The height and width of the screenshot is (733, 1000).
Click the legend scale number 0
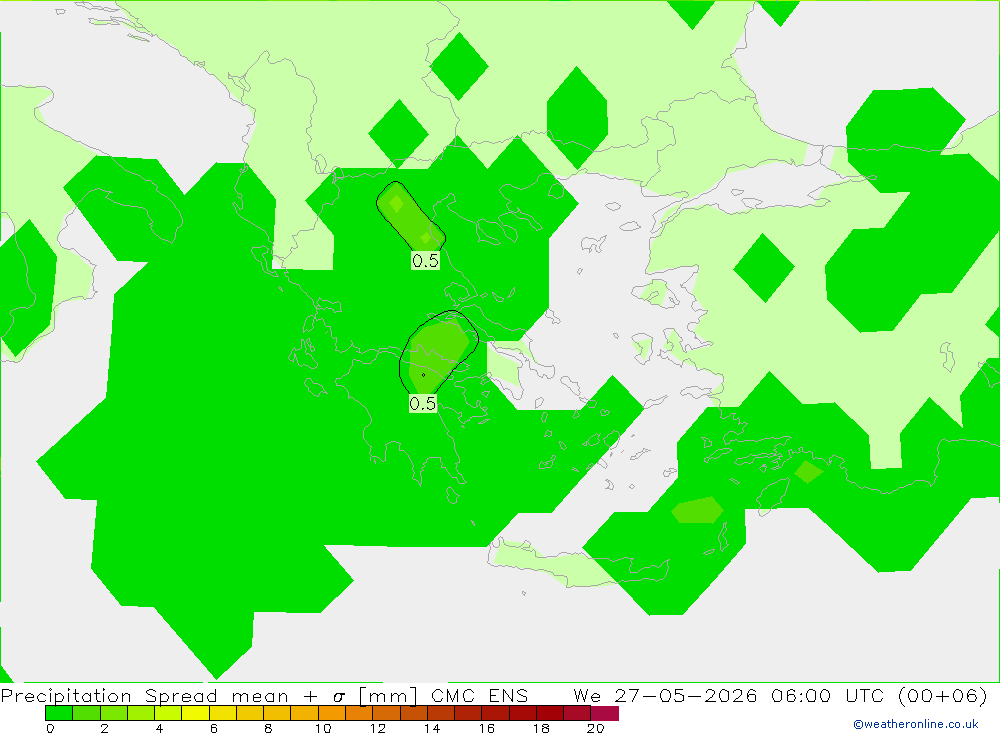(50, 728)
